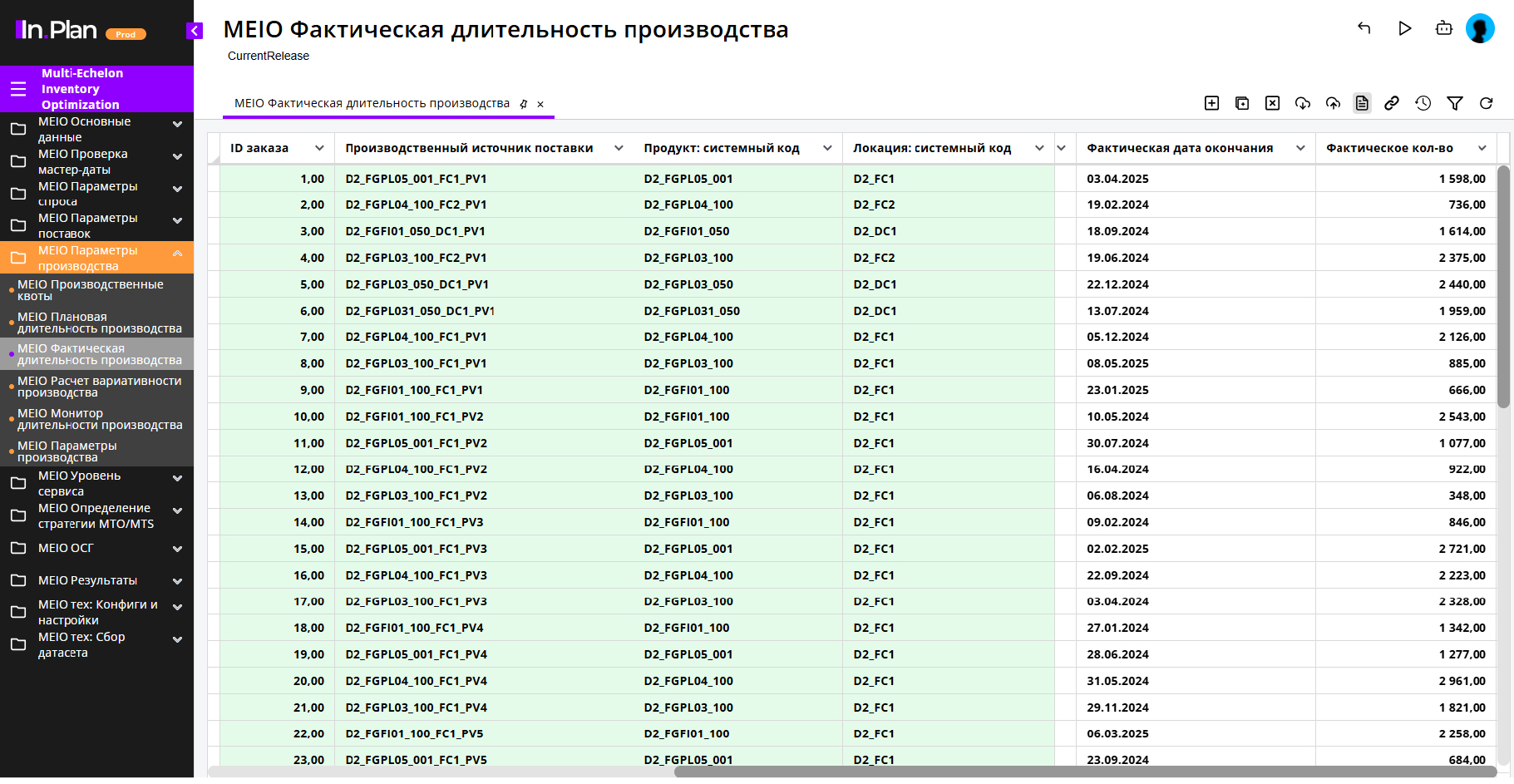Collapse the sidebar with the purple arrow

(x=195, y=31)
